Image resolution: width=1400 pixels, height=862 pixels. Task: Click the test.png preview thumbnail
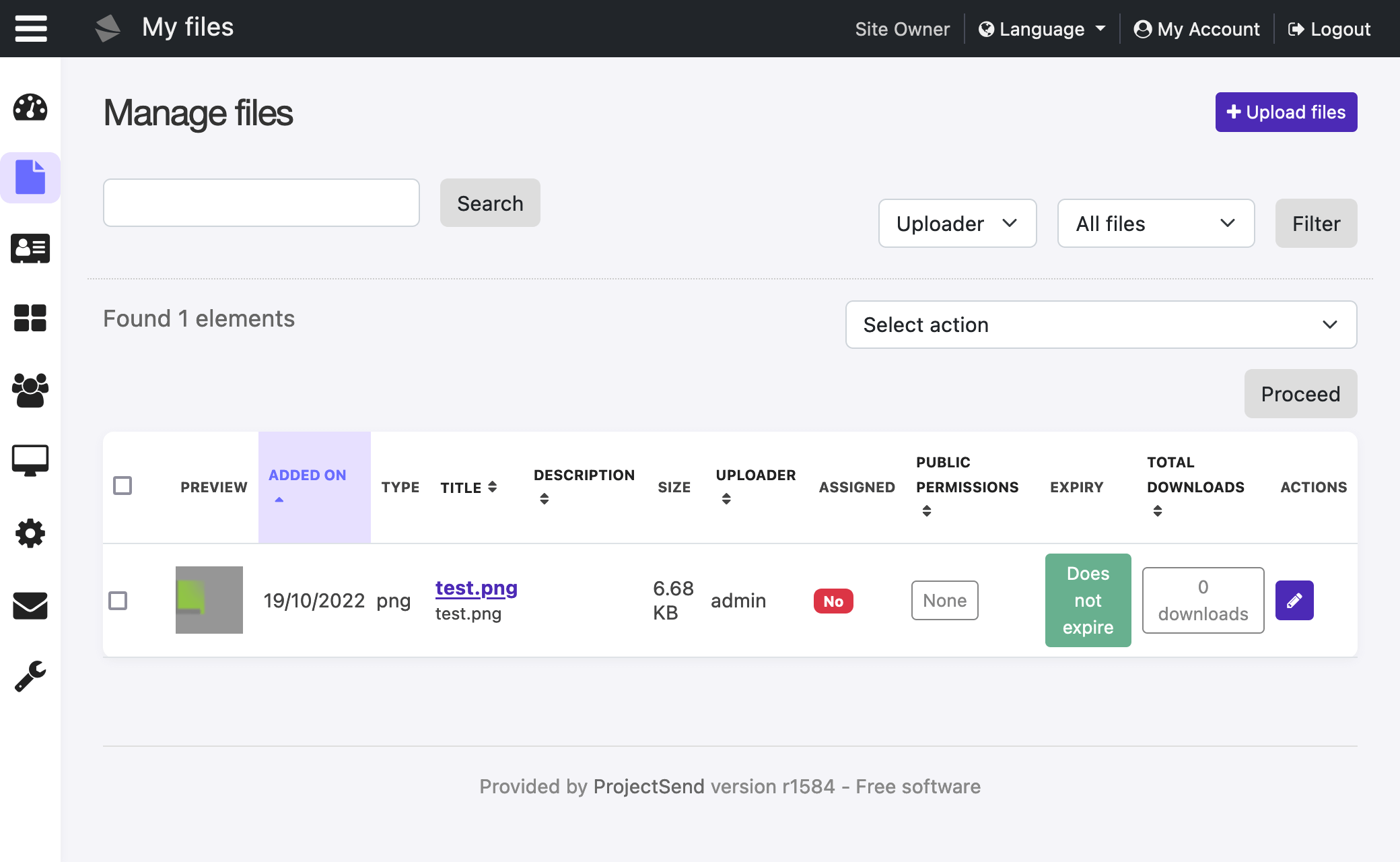[x=209, y=600]
